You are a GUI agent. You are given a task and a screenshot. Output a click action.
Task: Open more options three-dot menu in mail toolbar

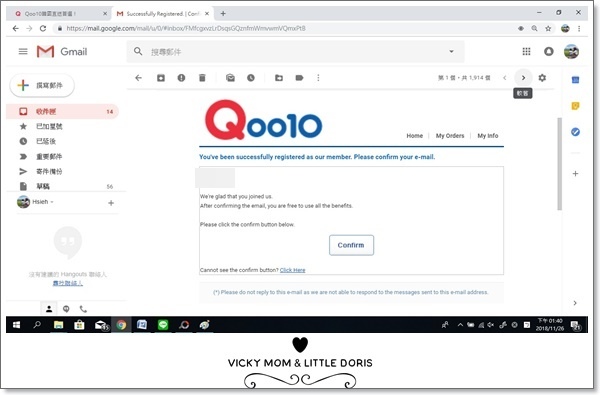pos(318,78)
